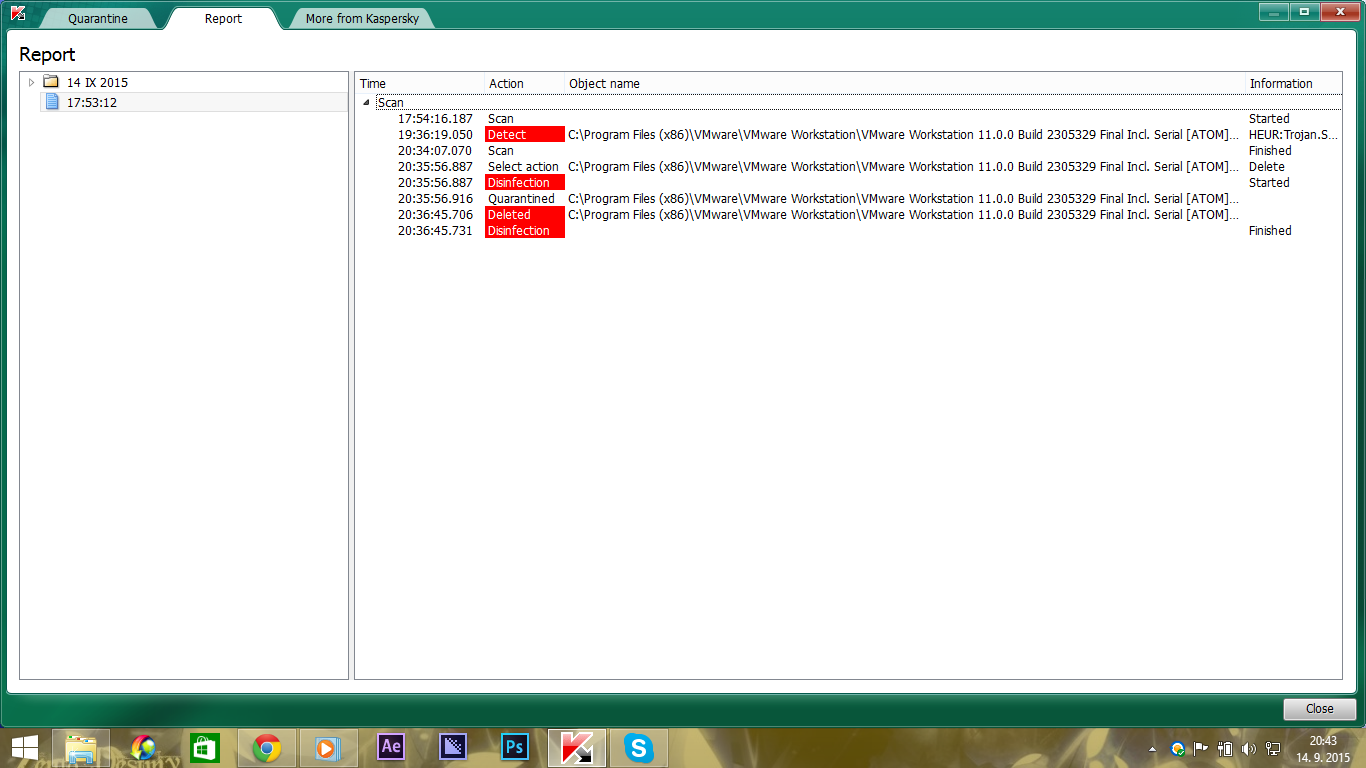Click Disinfection cell at 20:36:45.731
Image resolution: width=1366 pixels, height=768 pixels.
click(x=525, y=231)
